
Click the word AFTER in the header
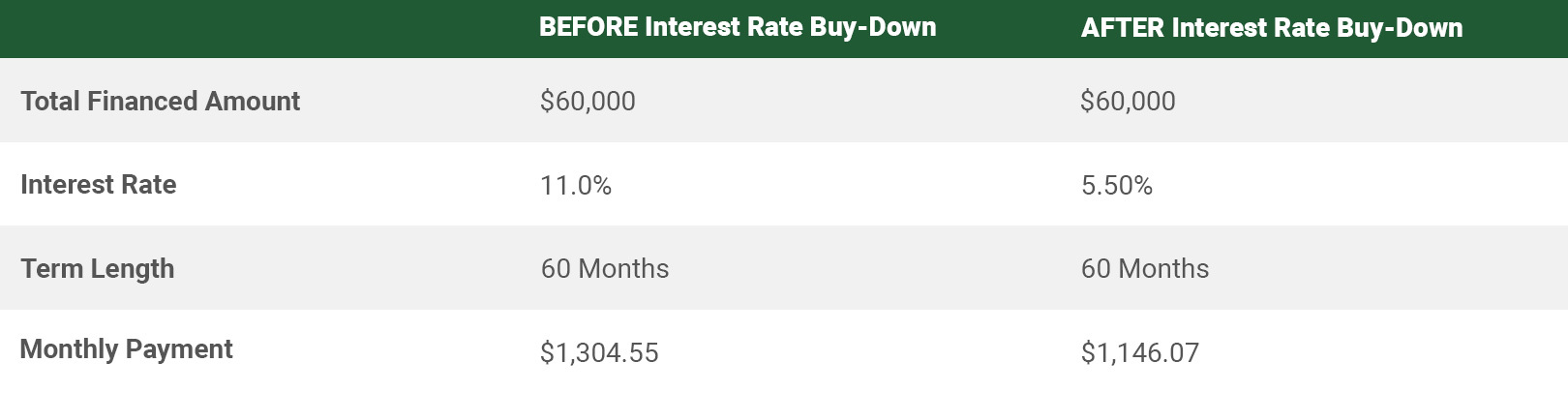point(1123,27)
